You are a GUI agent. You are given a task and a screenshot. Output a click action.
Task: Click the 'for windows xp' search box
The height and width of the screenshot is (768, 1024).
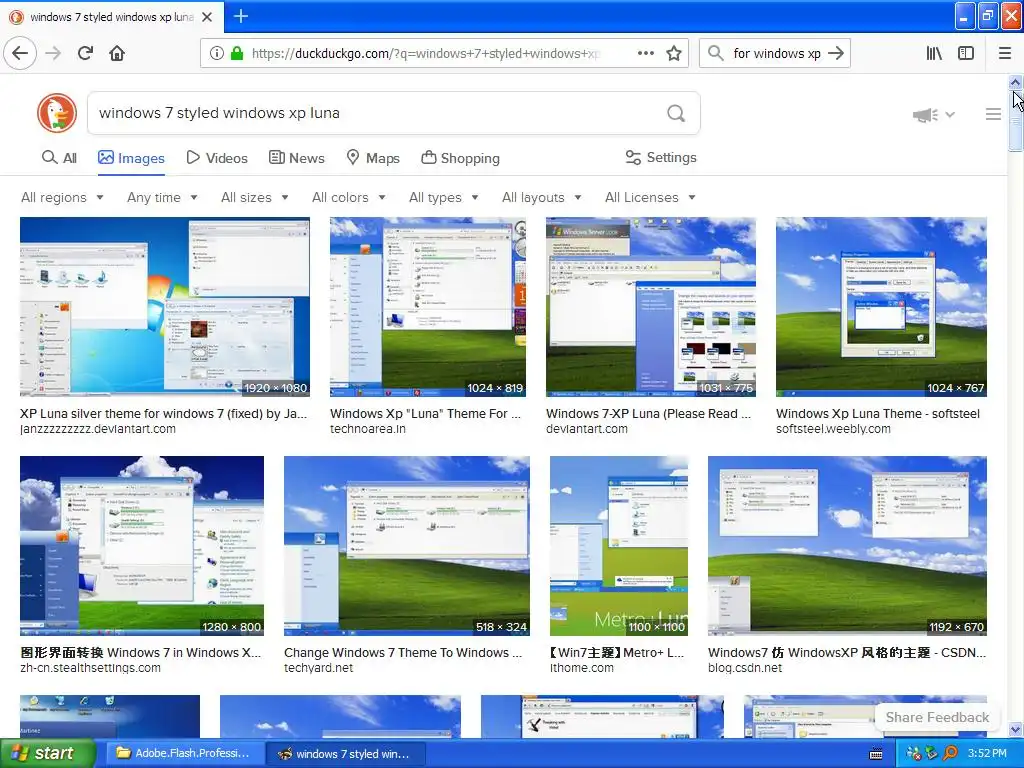776,54
